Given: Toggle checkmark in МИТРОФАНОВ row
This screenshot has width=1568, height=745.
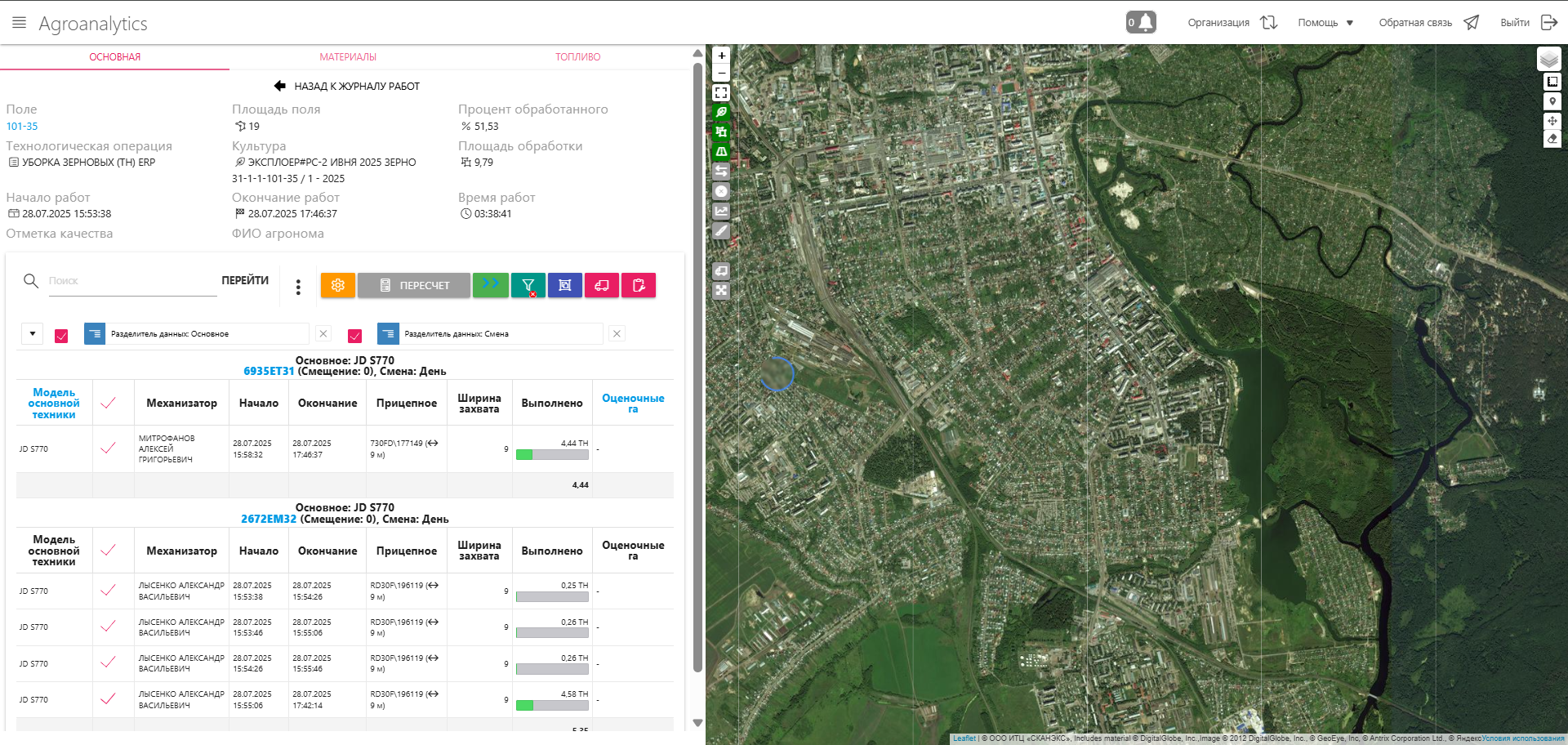Looking at the screenshot, I should pyautogui.click(x=108, y=448).
